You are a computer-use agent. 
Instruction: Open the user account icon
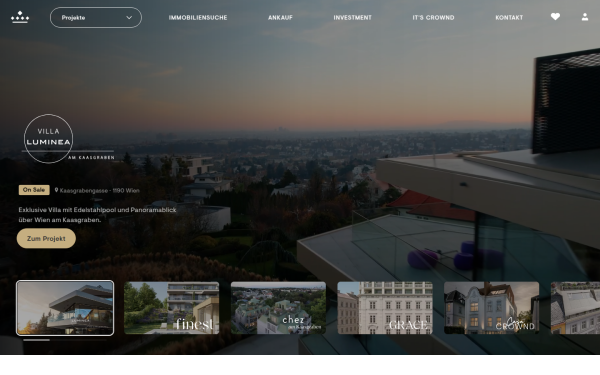[585, 17]
